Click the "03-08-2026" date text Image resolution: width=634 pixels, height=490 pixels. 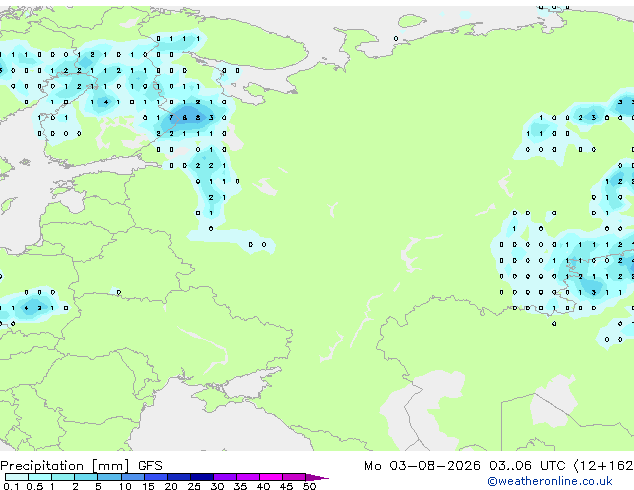435,466
